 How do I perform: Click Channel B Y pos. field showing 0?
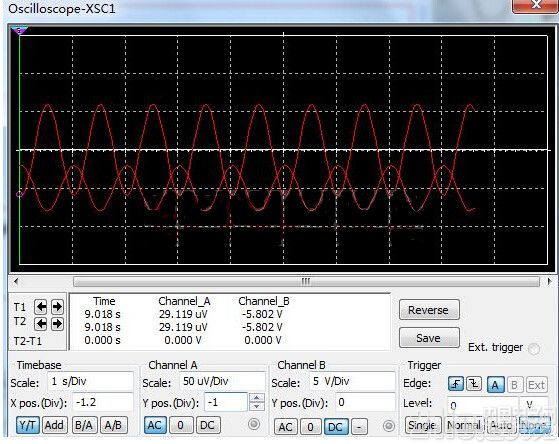tap(365, 403)
